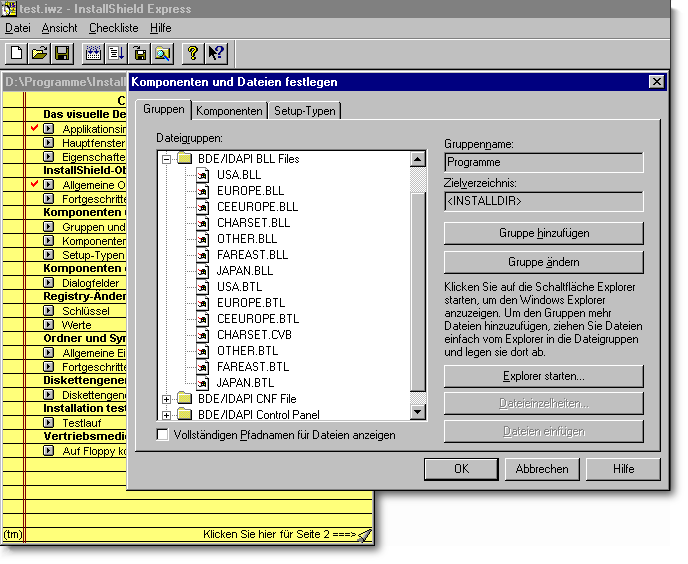
Task: Click the Gruppenname text field
Action: click(x=543, y=162)
